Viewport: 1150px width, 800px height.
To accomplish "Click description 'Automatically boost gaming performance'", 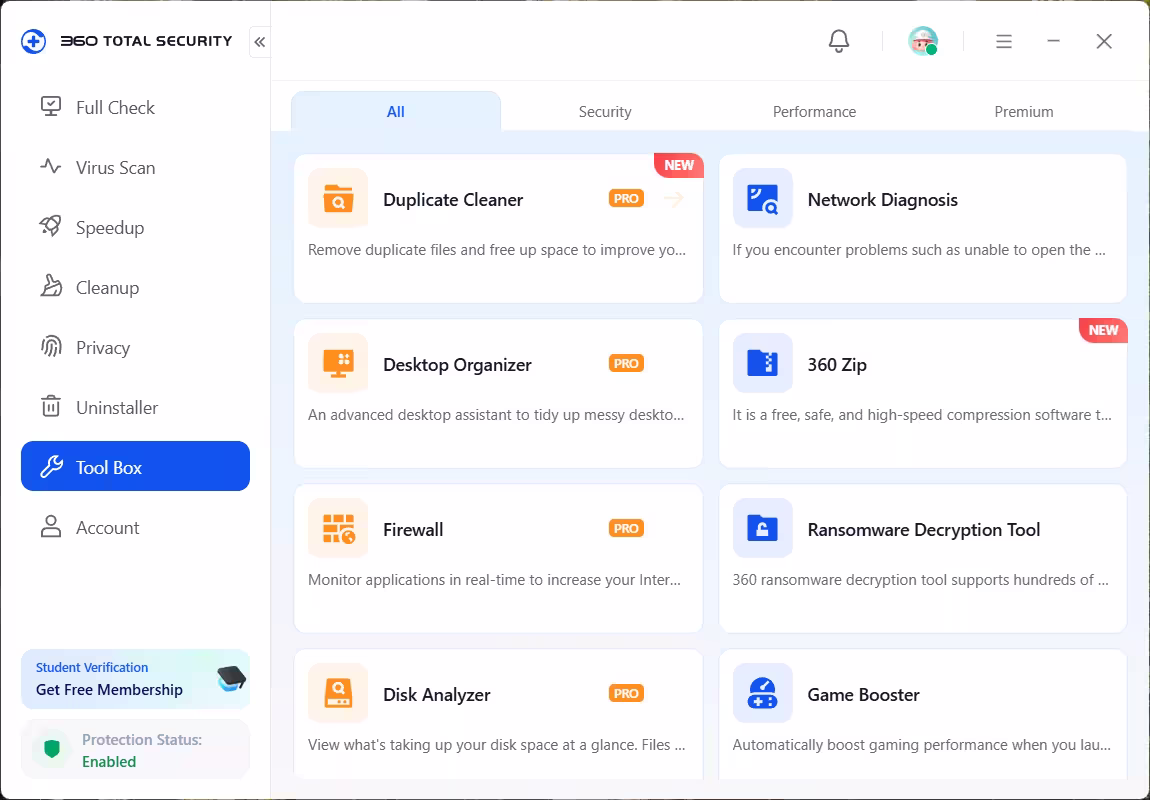I will 921,745.
